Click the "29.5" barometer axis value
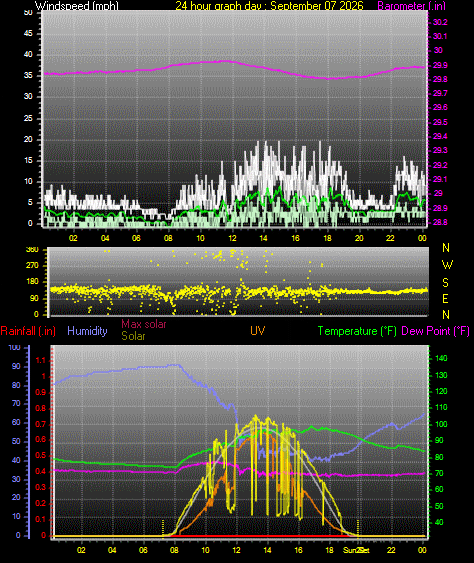Viewport: 474px width, 563px height. pyautogui.click(x=440, y=122)
